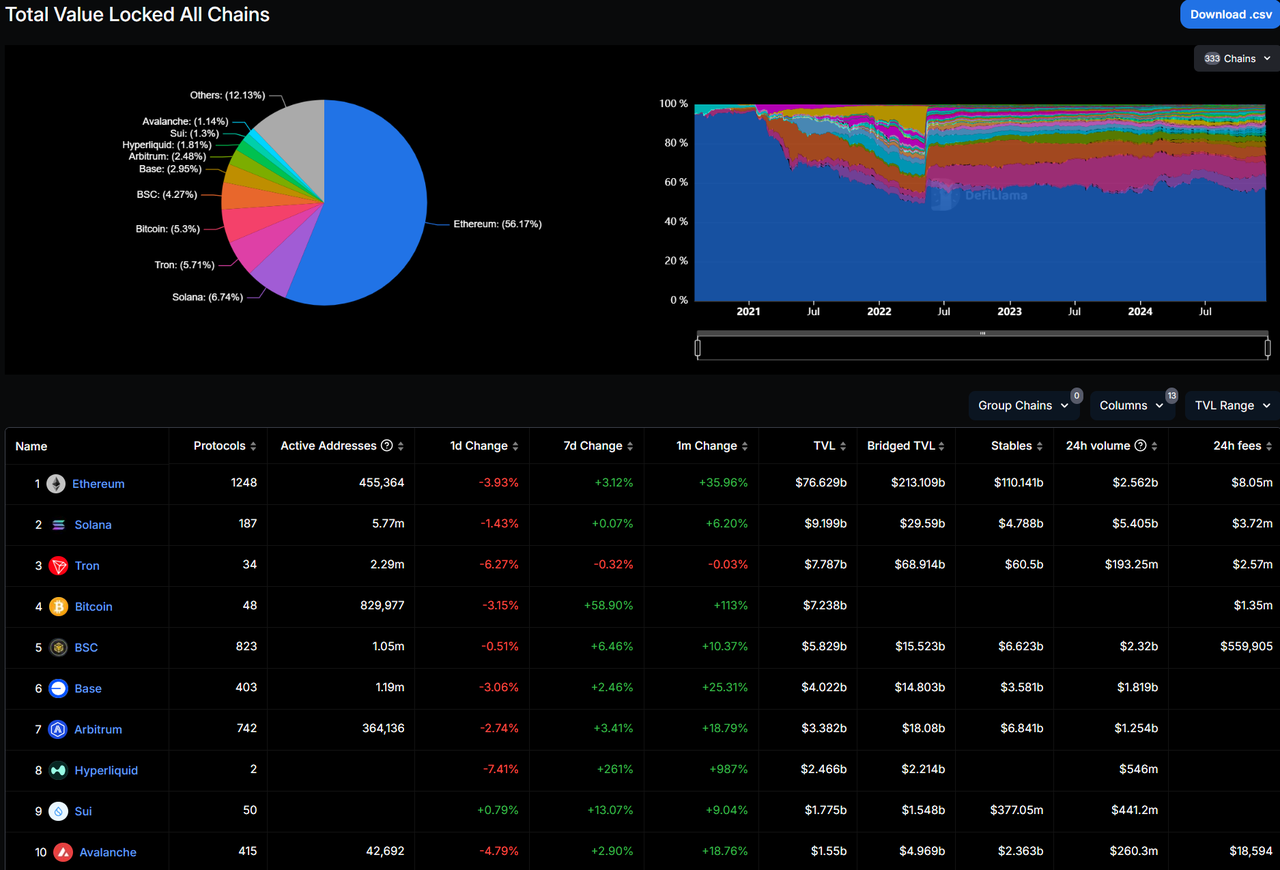This screenshot has height=870, width=1280.
Task: Sort table by Protocols column header
Action: point(225,446)
